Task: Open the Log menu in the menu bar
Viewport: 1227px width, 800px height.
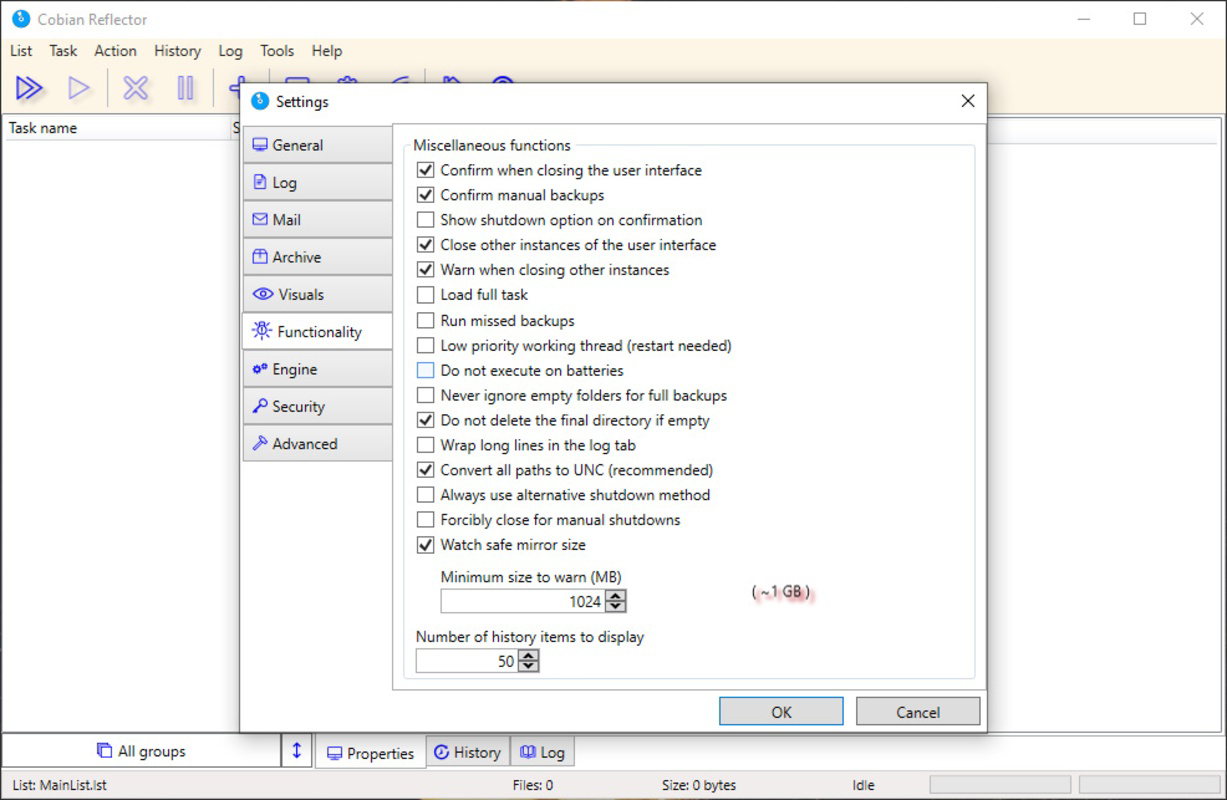Action: coord(230,51)
